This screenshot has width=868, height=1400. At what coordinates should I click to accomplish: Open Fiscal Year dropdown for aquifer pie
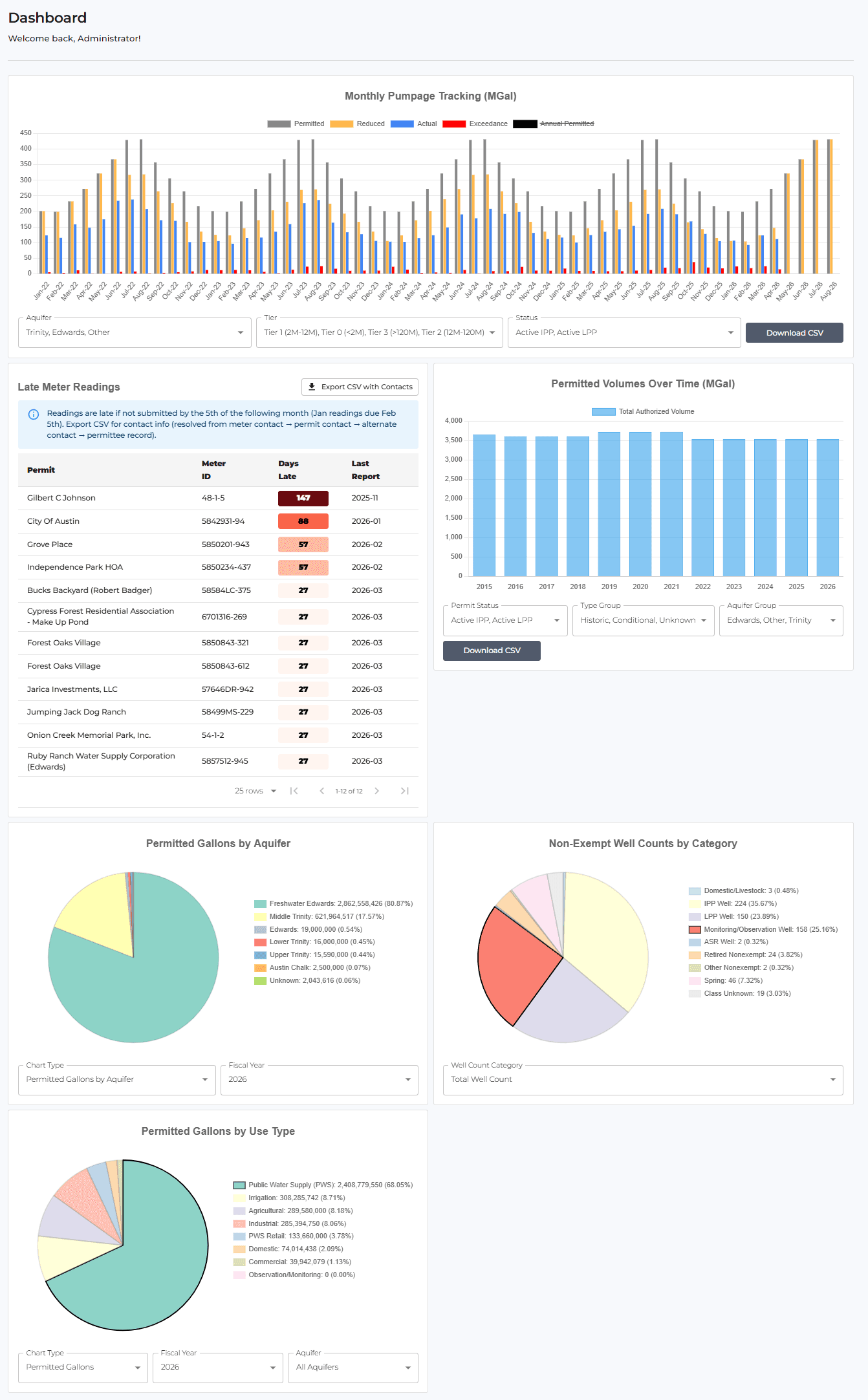coord(320,1079)
